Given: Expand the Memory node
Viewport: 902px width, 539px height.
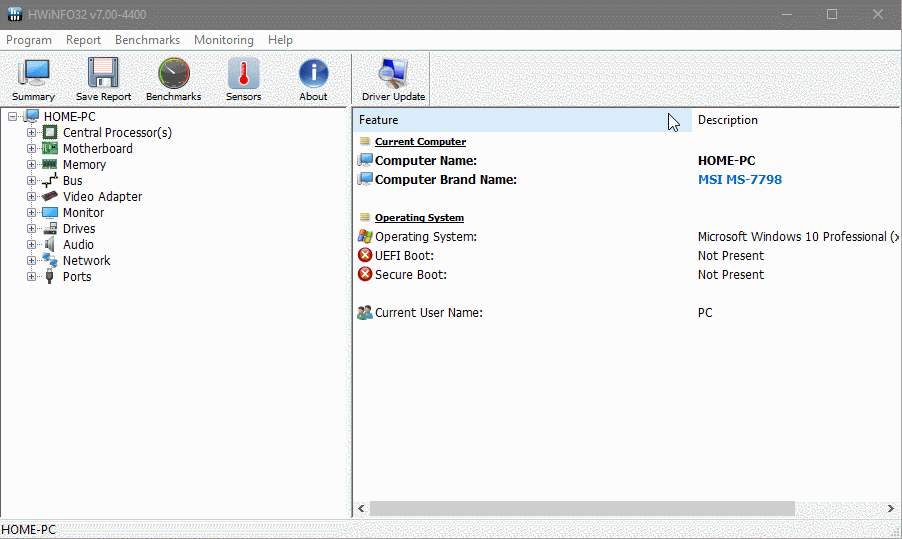Looking at the screenshot, I should click(x=31, y=165).
